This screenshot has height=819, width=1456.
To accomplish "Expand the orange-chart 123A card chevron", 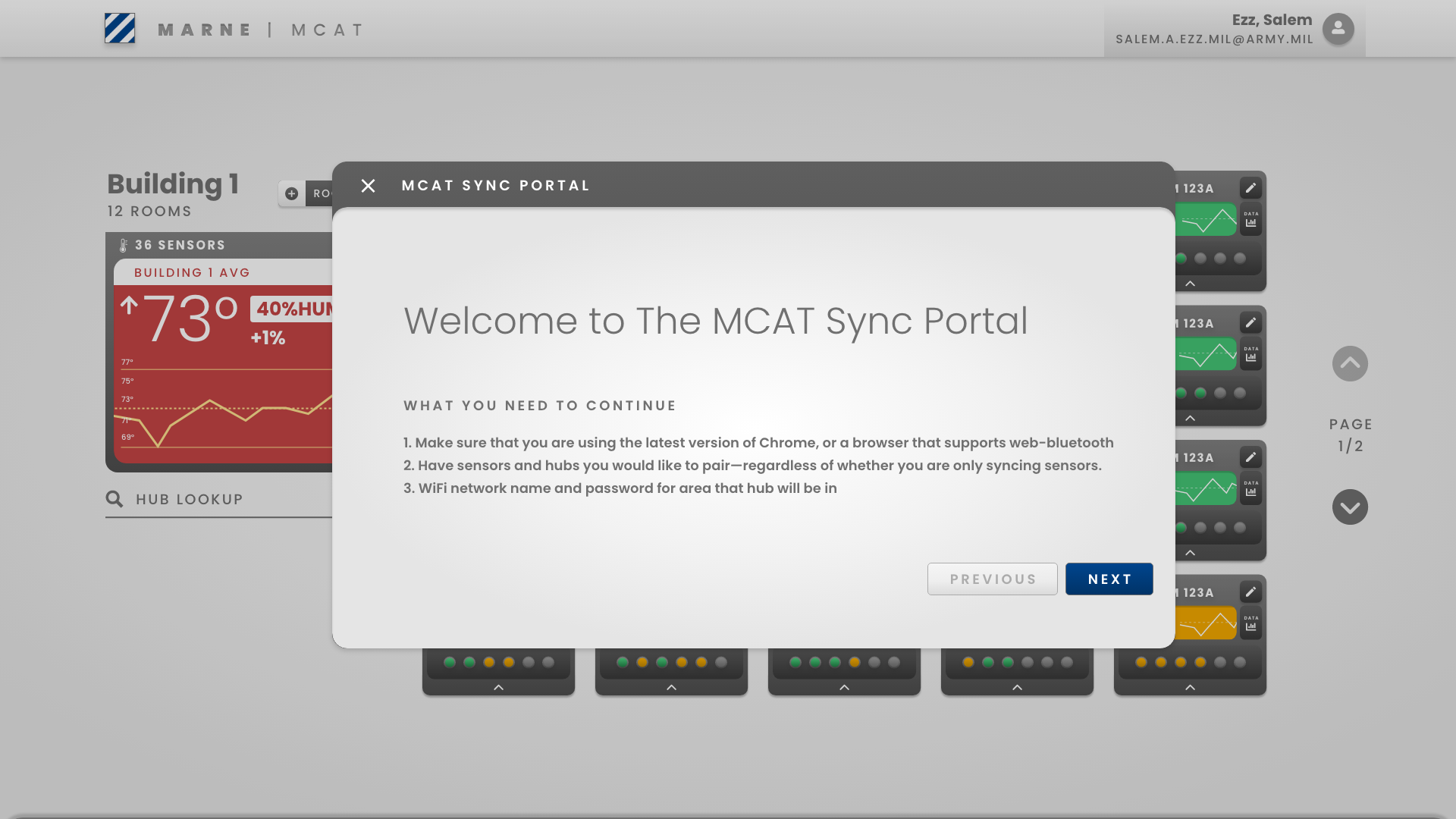I will tap(1190, 687).
